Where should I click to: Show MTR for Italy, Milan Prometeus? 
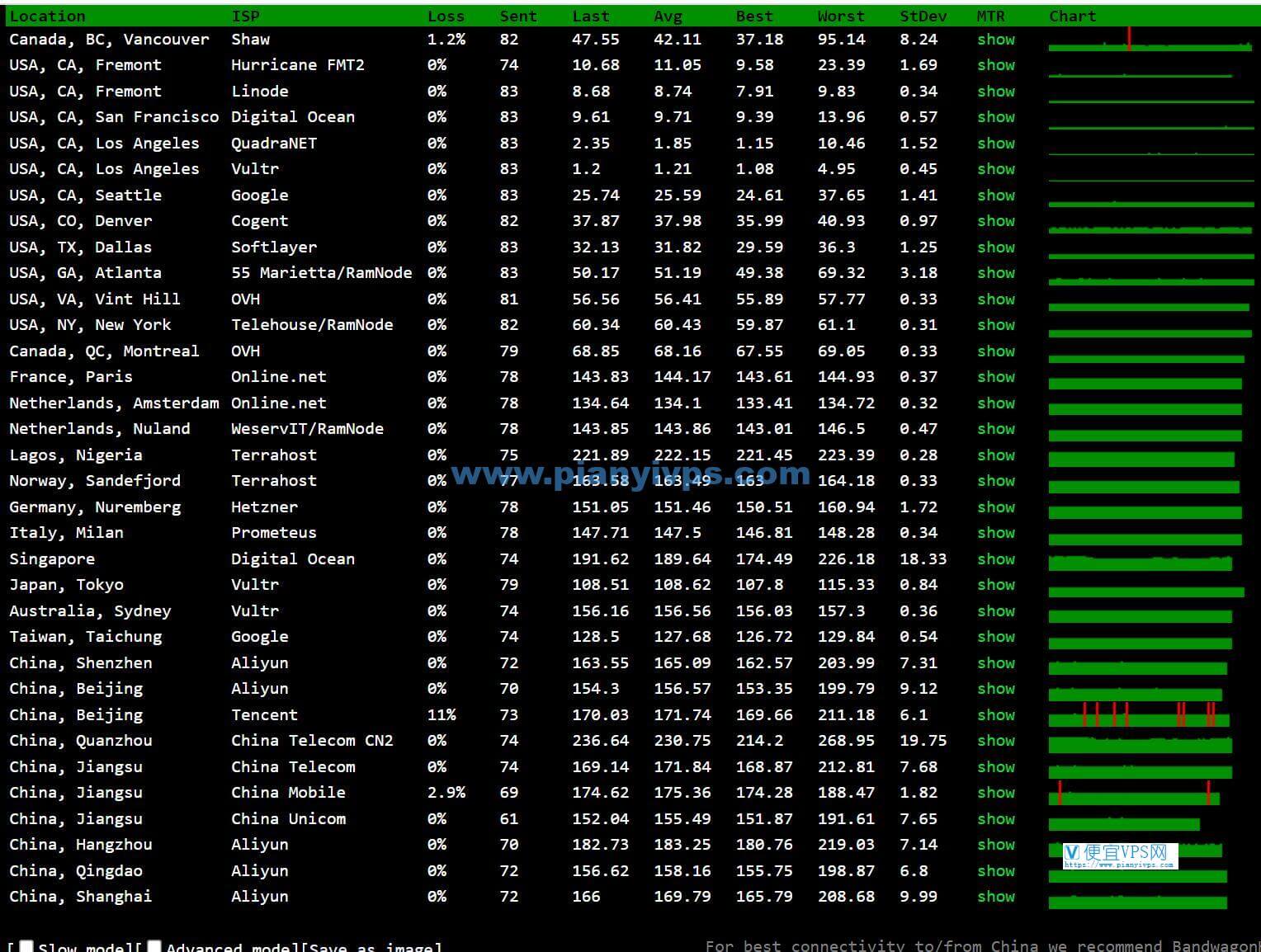(x=996, y=533)
